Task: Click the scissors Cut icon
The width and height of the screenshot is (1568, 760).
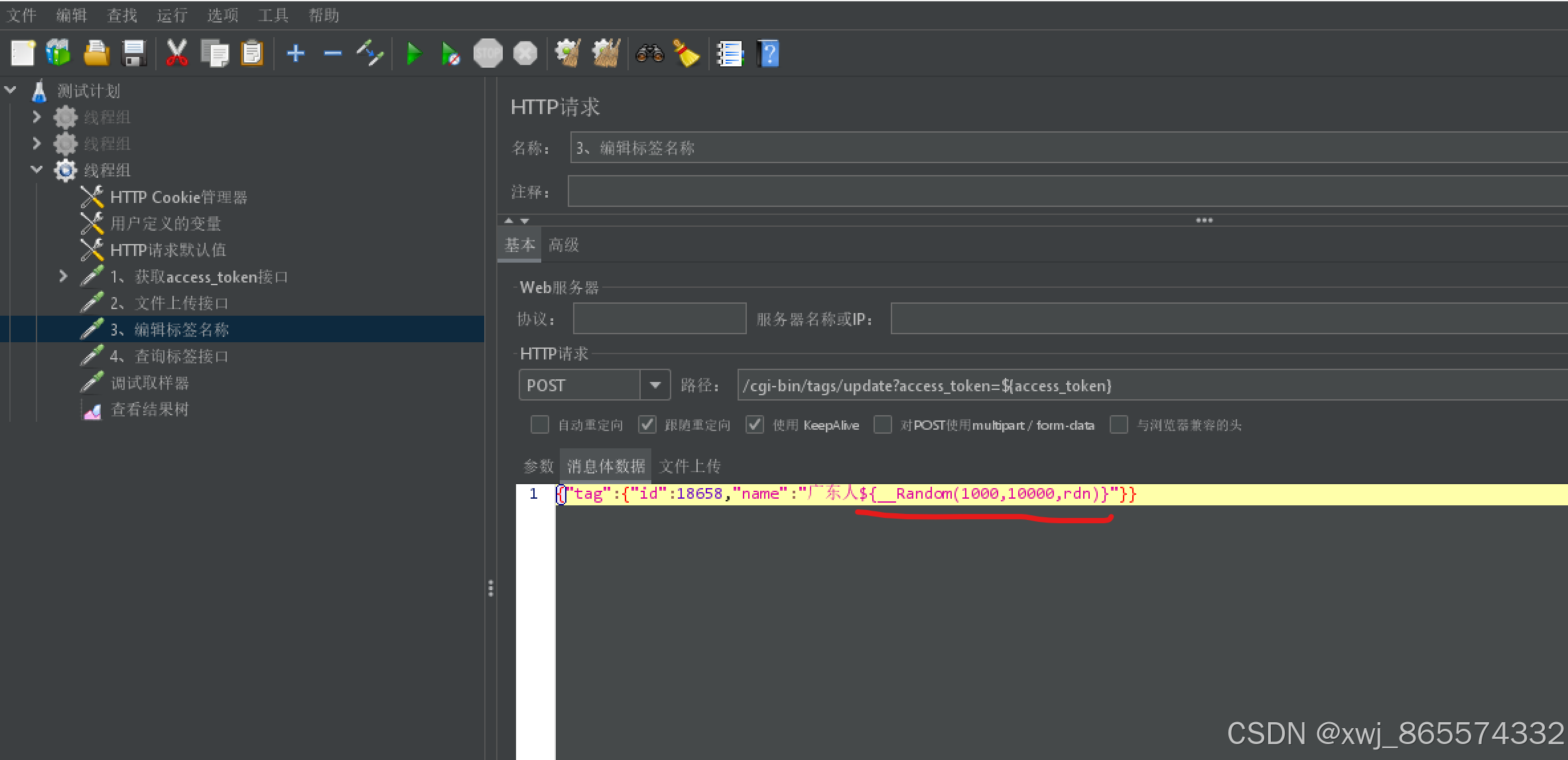Action: pyautogui.click(x=176, y=54)
